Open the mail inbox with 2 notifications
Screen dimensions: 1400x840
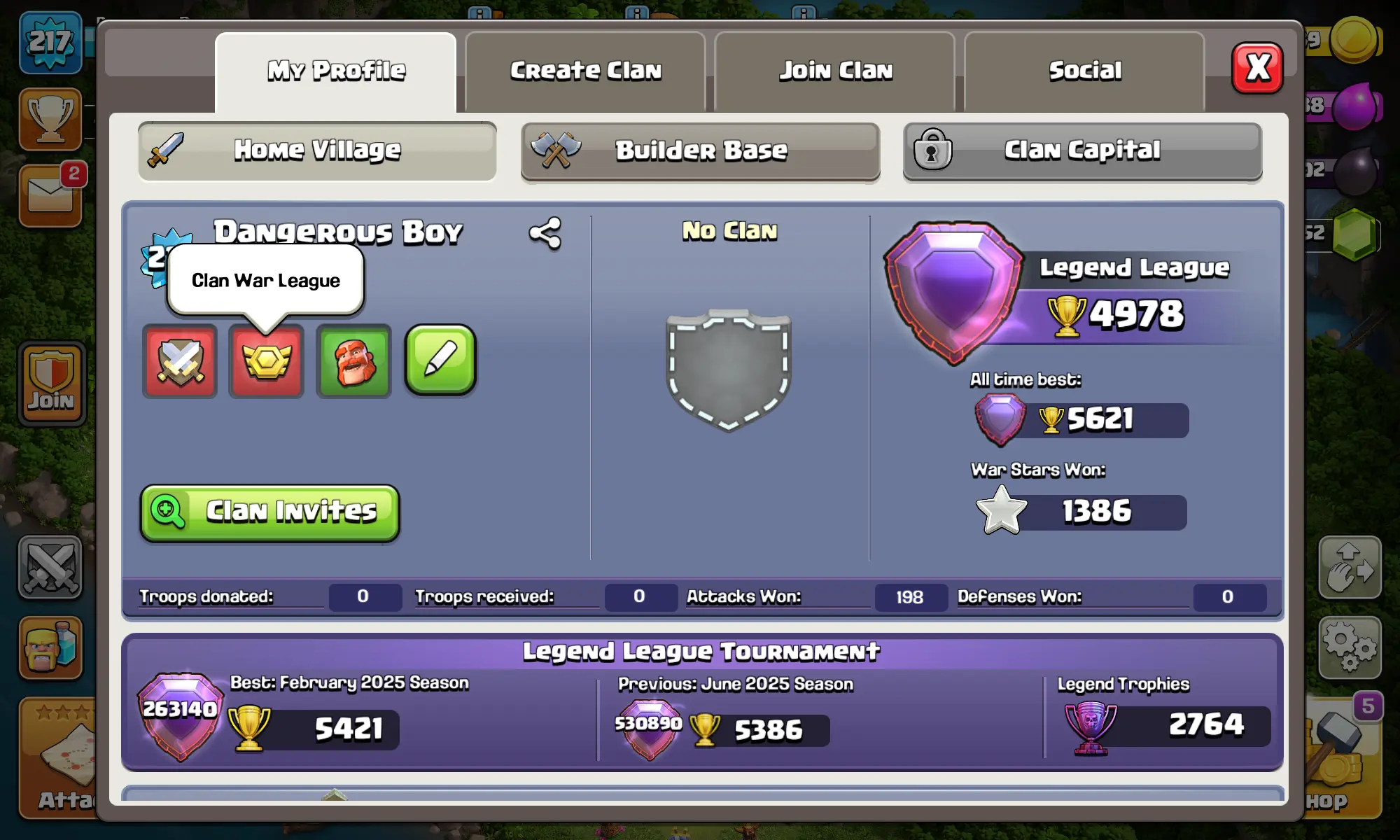(50, 195)
